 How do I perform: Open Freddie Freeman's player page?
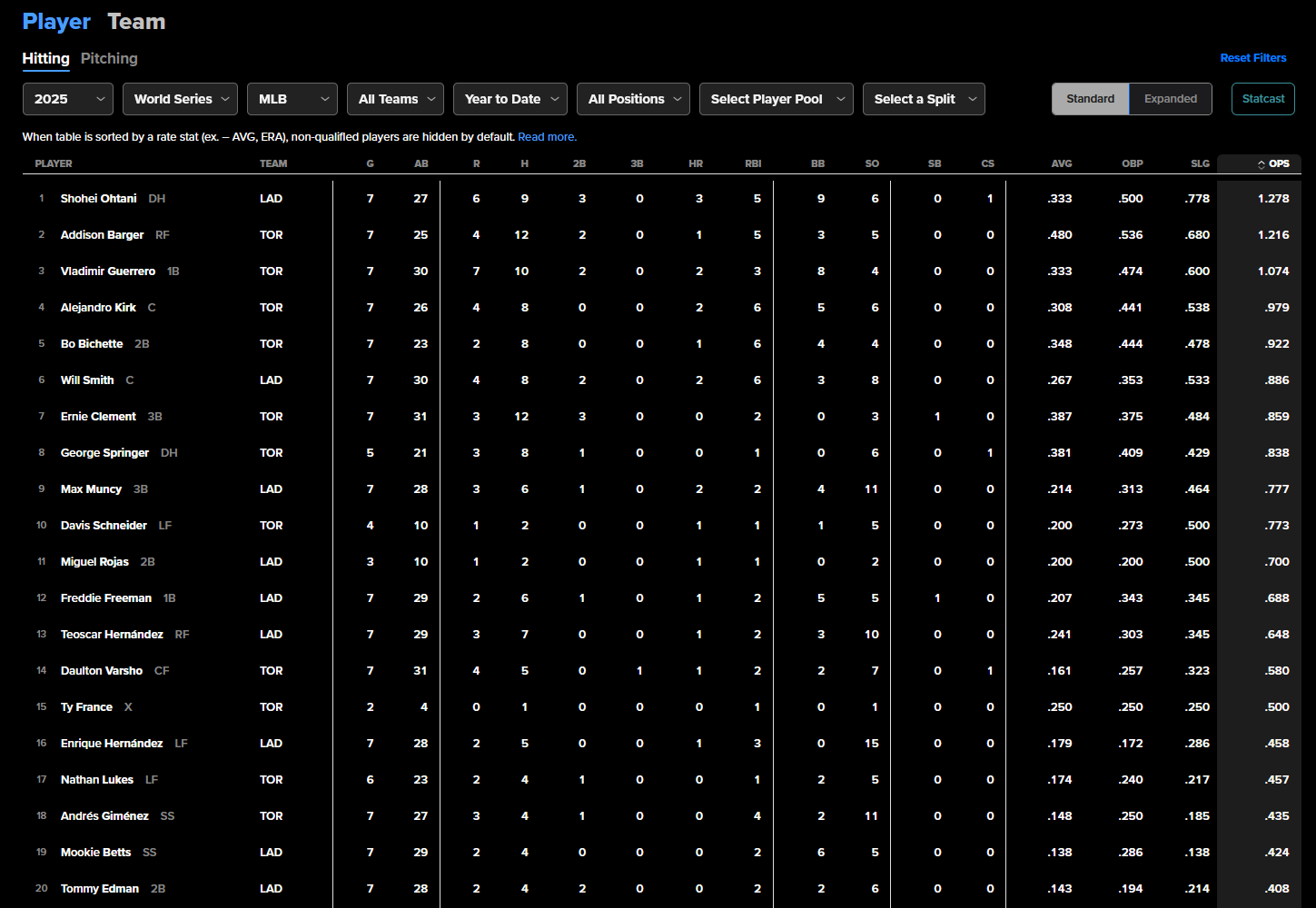click(x=106, y=598)
